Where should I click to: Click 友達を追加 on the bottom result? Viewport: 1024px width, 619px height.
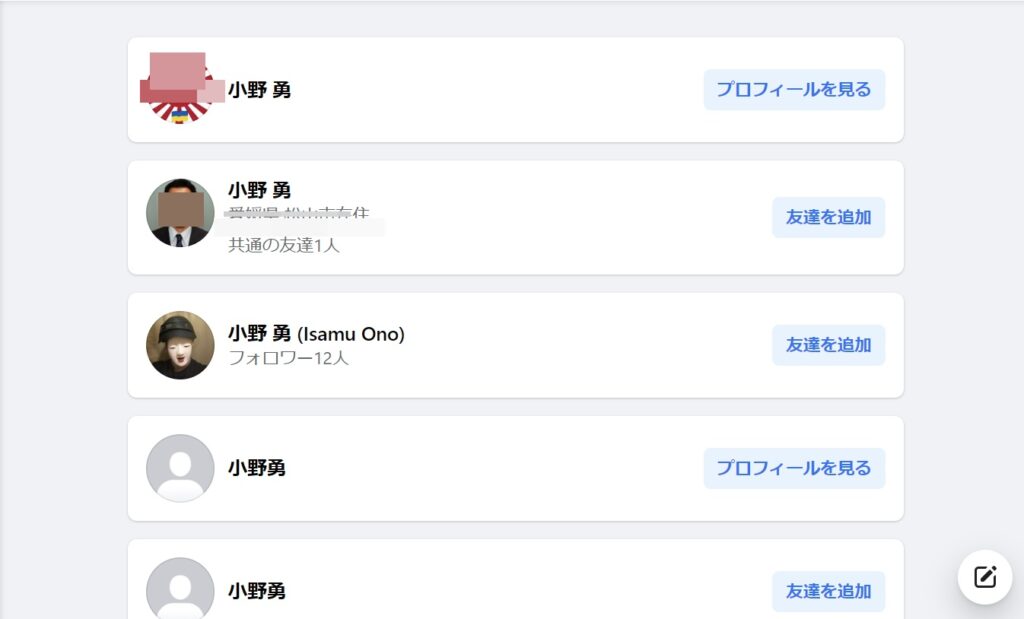[x=829, y=591]
